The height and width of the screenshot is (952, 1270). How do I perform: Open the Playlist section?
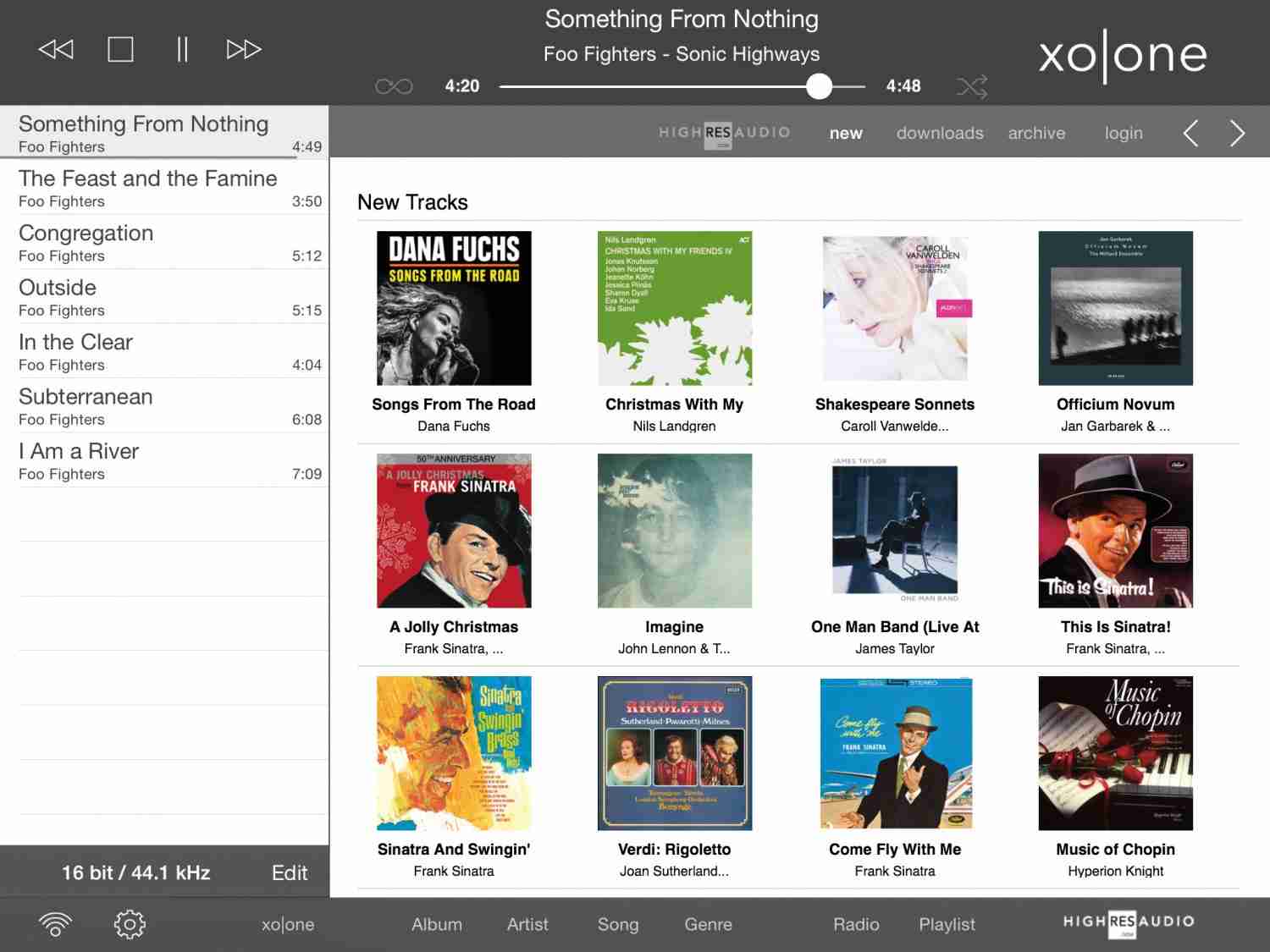pyautogui.click(x=947, y=924)
